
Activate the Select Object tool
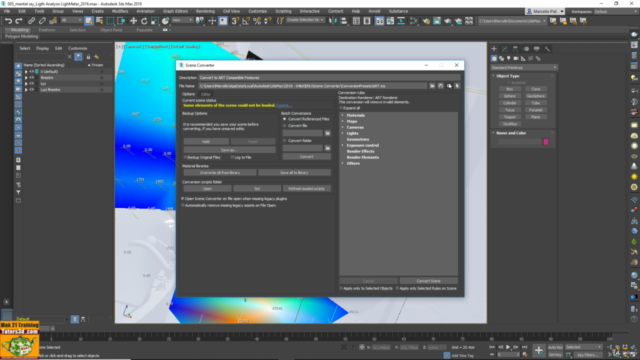[x=89, y=20]
